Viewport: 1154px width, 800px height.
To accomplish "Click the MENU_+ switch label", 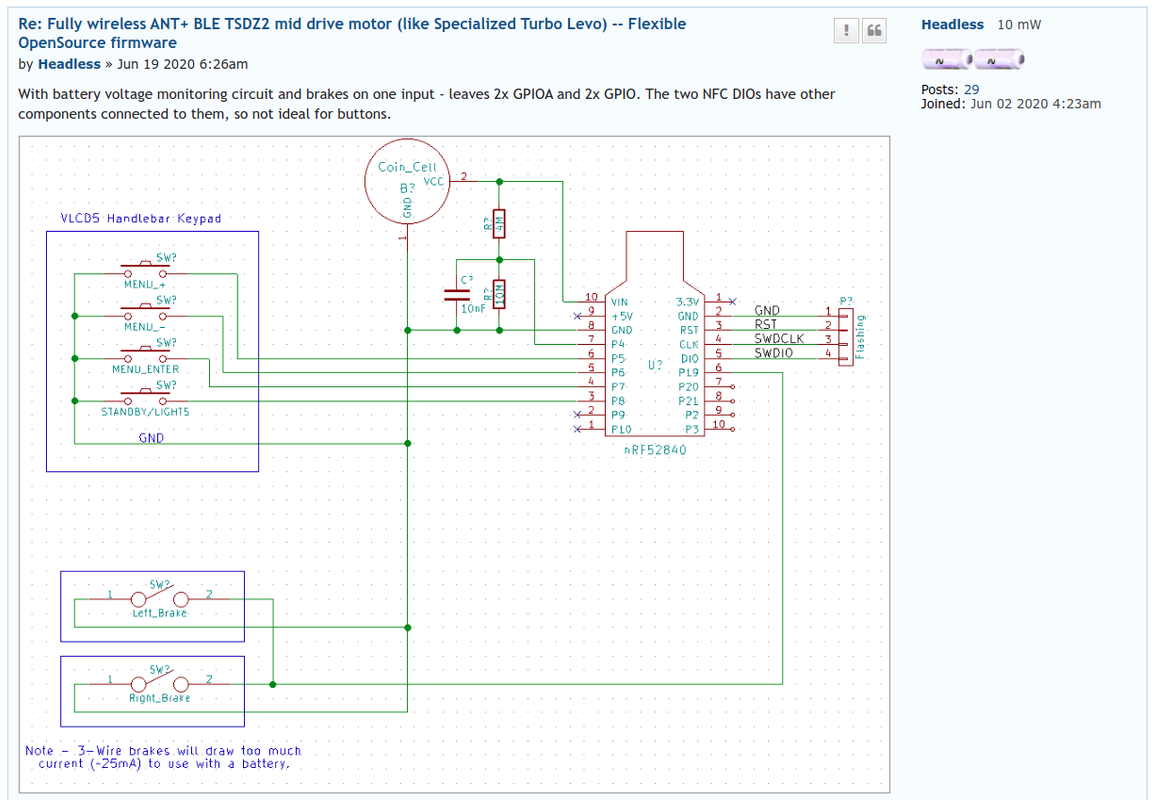I will (x=145, y=284).
